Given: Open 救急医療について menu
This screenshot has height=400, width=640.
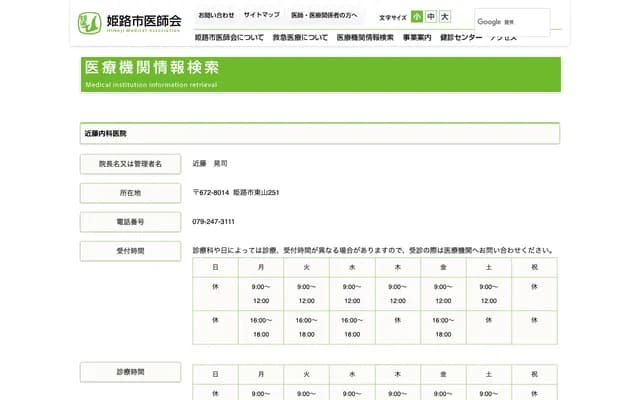Looking at the screenshot, I should (300, 37).
